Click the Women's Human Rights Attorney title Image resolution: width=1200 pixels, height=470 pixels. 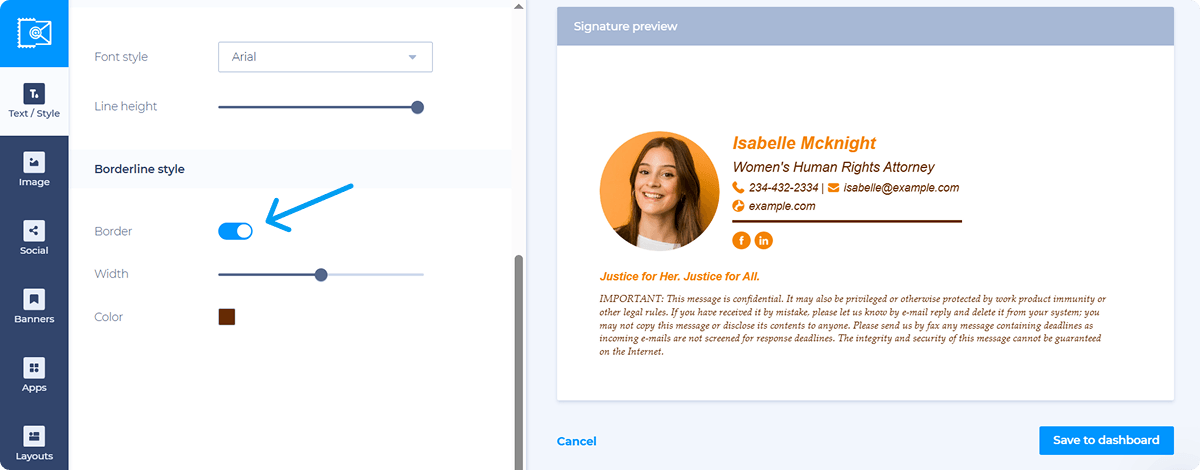click(x=833, y=167)
